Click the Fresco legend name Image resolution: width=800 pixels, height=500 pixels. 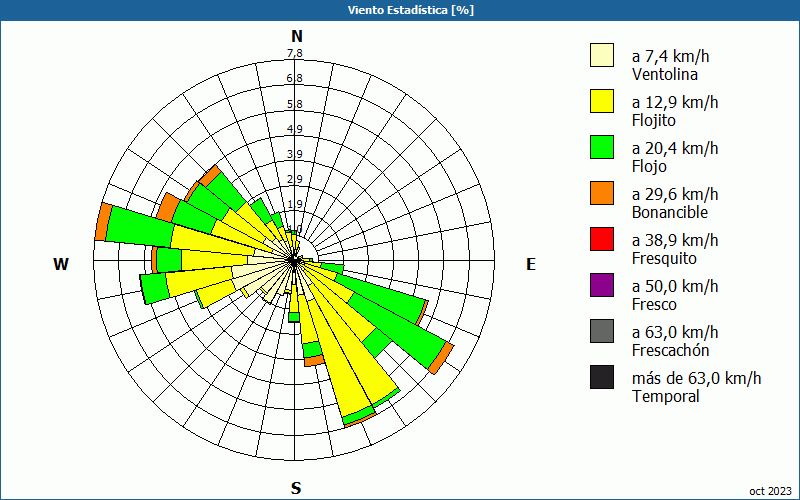655,304
